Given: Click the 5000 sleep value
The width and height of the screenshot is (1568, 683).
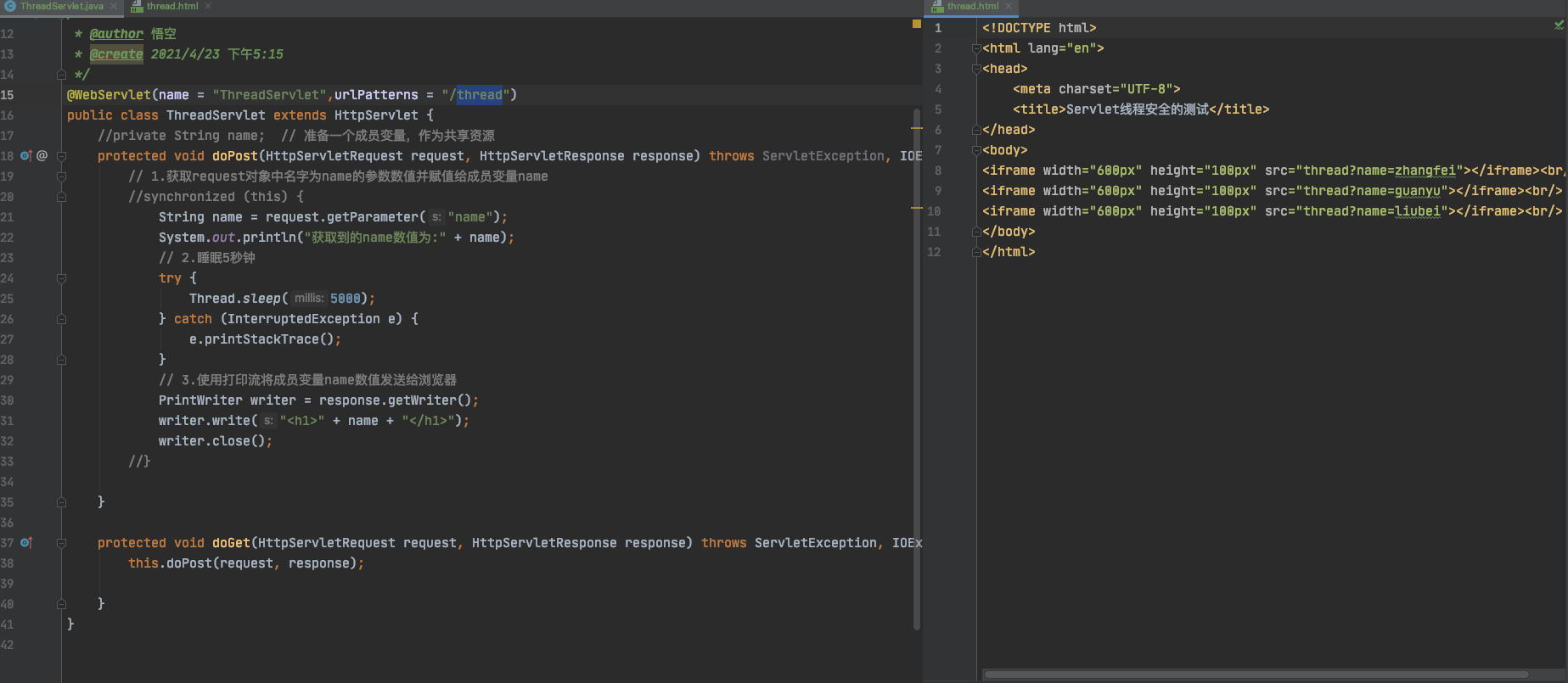Looking at the screenshot, I should coord(346,299).
